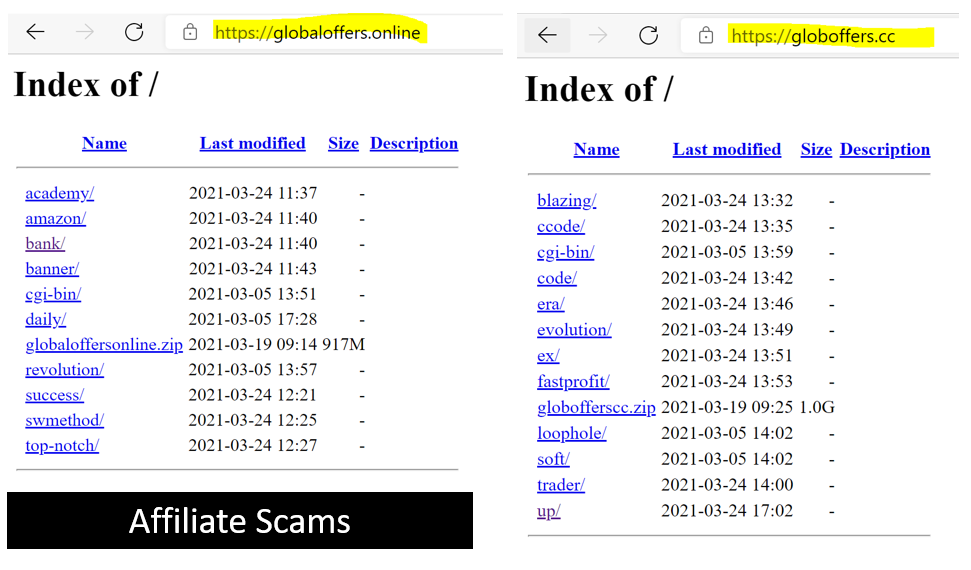Sort globoffers.cc listing by Description
Image resolution: width=971 pixels, height=570 pixels.
tap(885, 149)
